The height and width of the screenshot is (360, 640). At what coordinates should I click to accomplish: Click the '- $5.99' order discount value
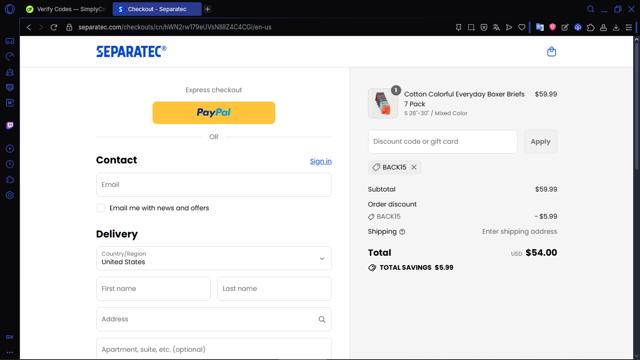(x=546, y=216)
